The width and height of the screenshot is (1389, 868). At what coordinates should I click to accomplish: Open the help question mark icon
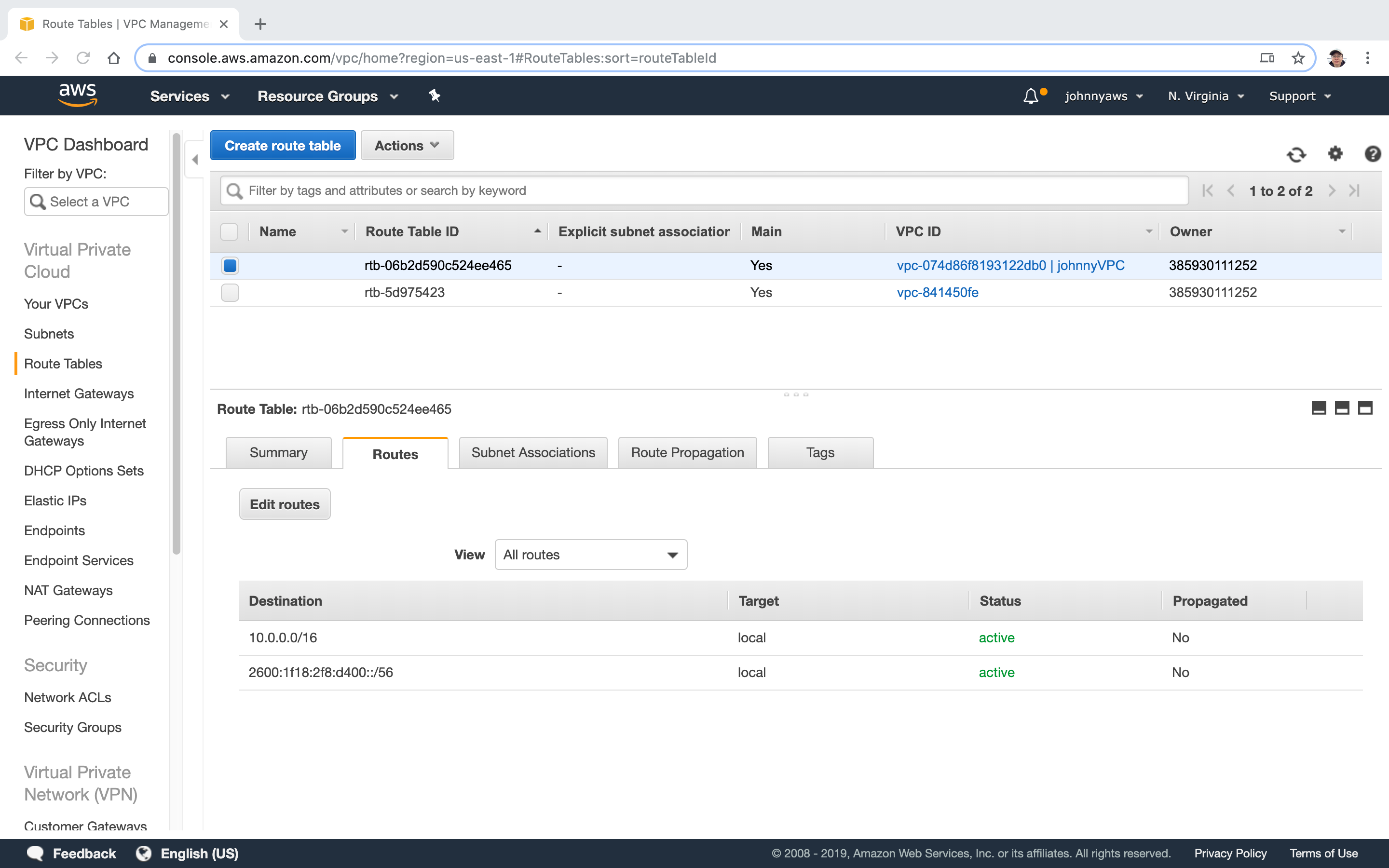(1372, 153)
